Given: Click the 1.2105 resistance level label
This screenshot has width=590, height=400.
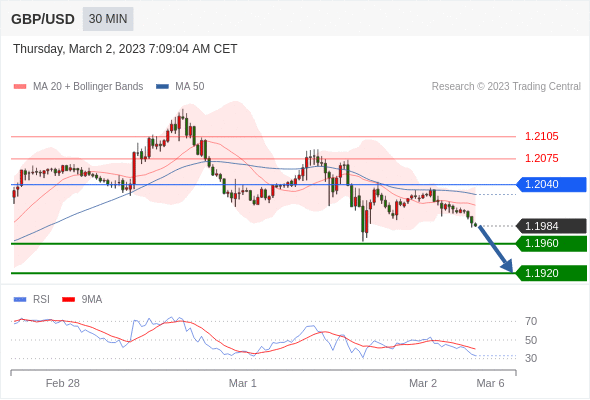Looking at the screenshot, I should click(x=541, y=136).
